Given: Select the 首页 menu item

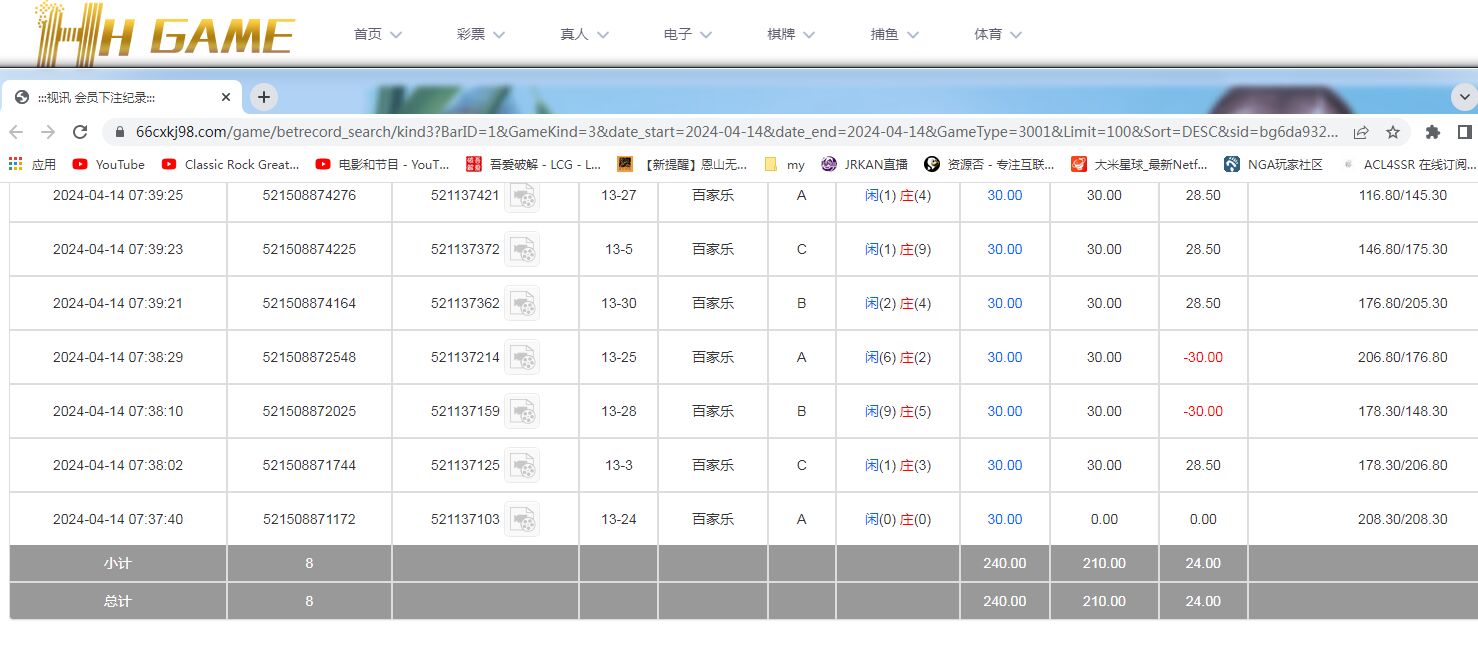Looking at the screenshot, I should [377, 34].
